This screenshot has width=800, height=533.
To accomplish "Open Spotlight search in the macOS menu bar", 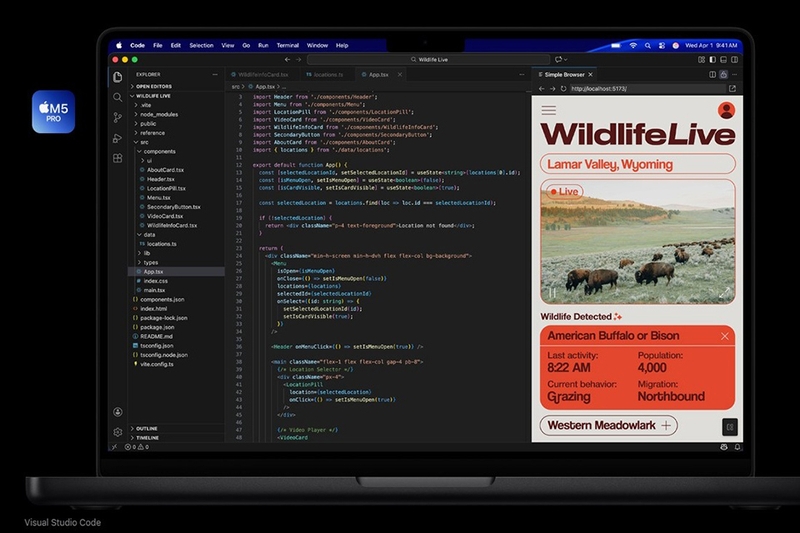I will (x=647, y=45).
